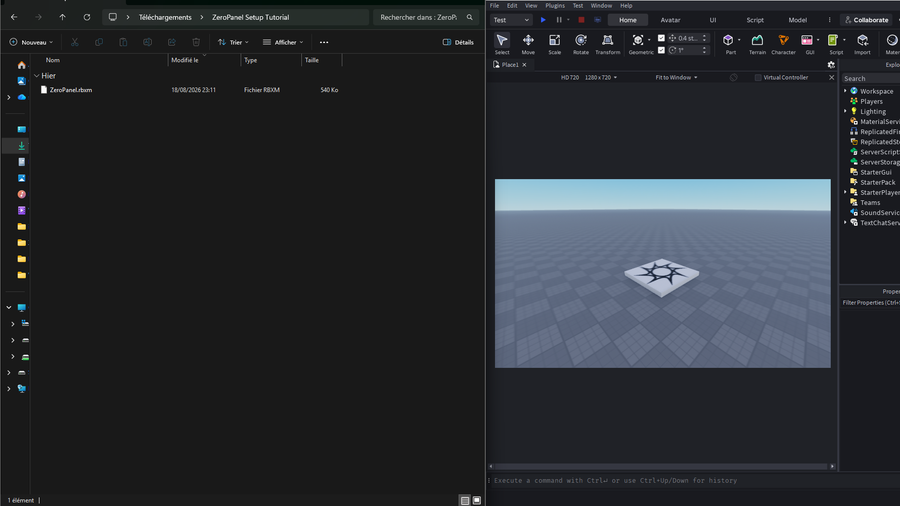Click the device rotation icon in emulator bar

[734, 77]
